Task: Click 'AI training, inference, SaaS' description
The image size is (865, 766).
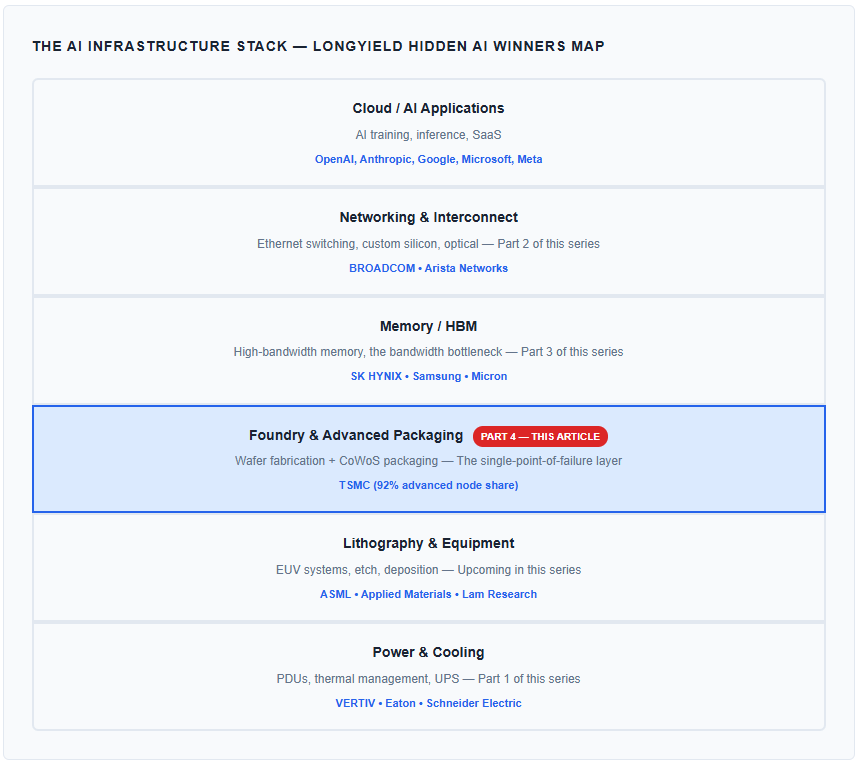Action: coord(428,135)
